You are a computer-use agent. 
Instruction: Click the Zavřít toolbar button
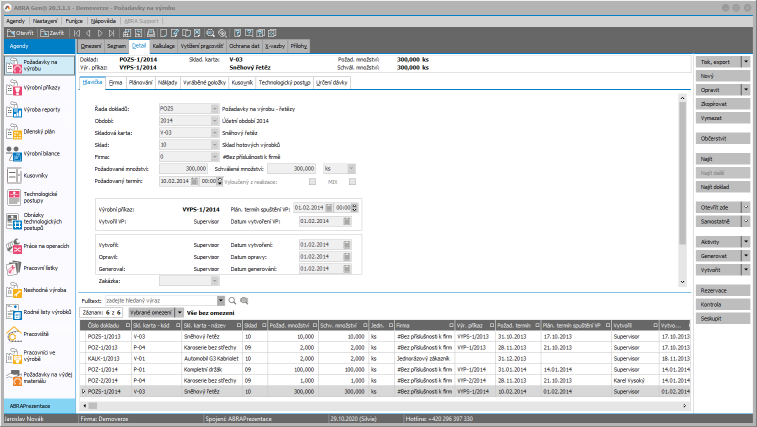(52, 33)
